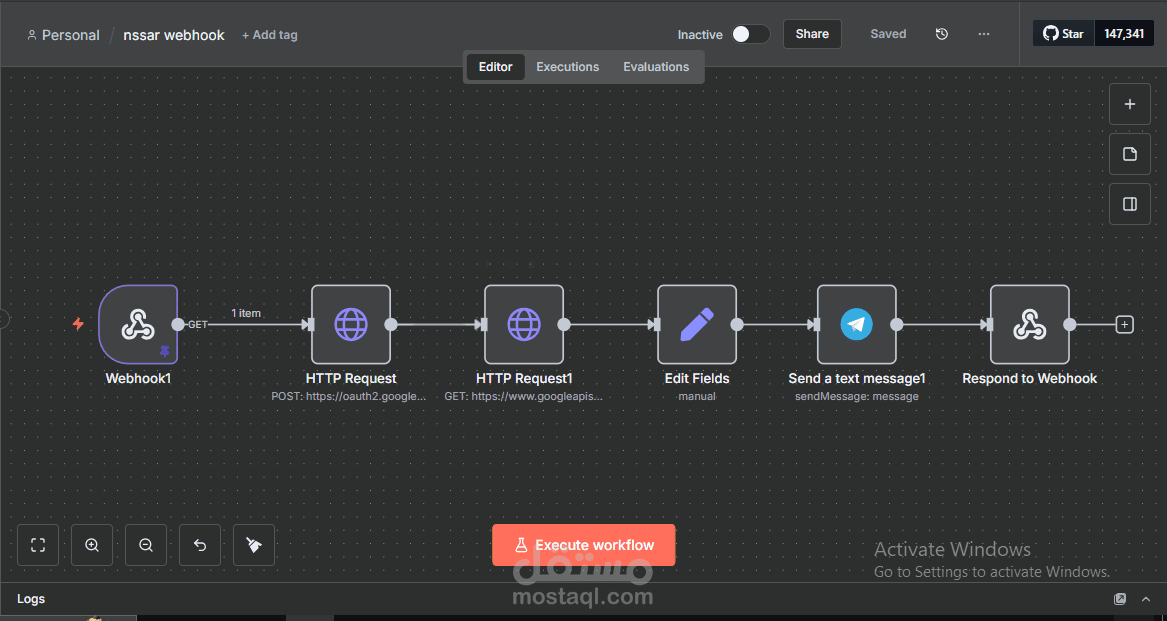This screenshot has height=621, width=1167.
Task: Open the Telegram Send a text message1 node
Action: (857, 324)
